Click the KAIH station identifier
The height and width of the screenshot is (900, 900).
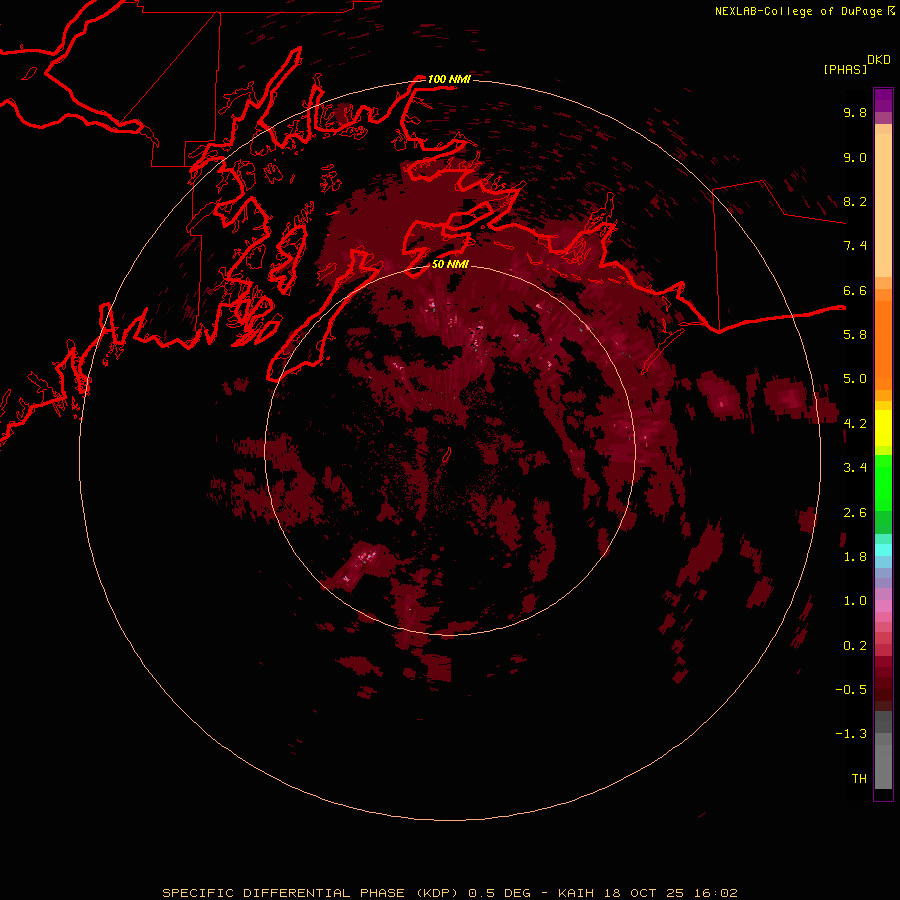576,893
